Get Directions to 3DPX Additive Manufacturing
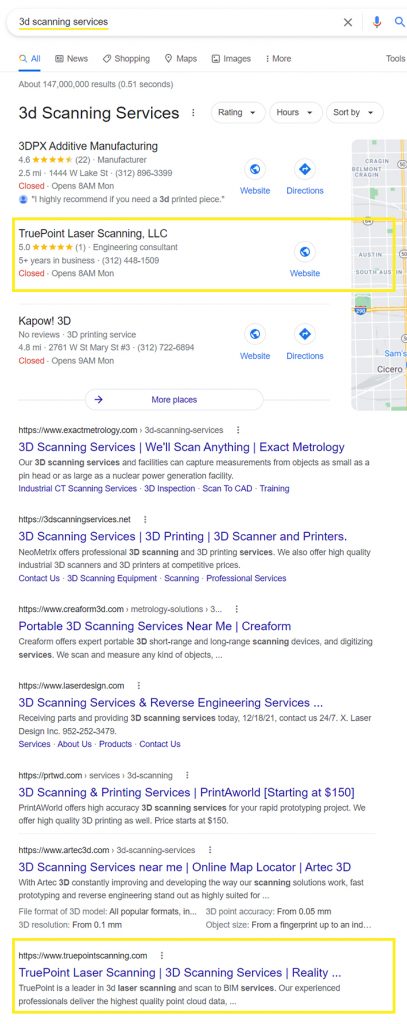Image resolution: width=407 pixels, height=1024 pixels. pos(304,170)
